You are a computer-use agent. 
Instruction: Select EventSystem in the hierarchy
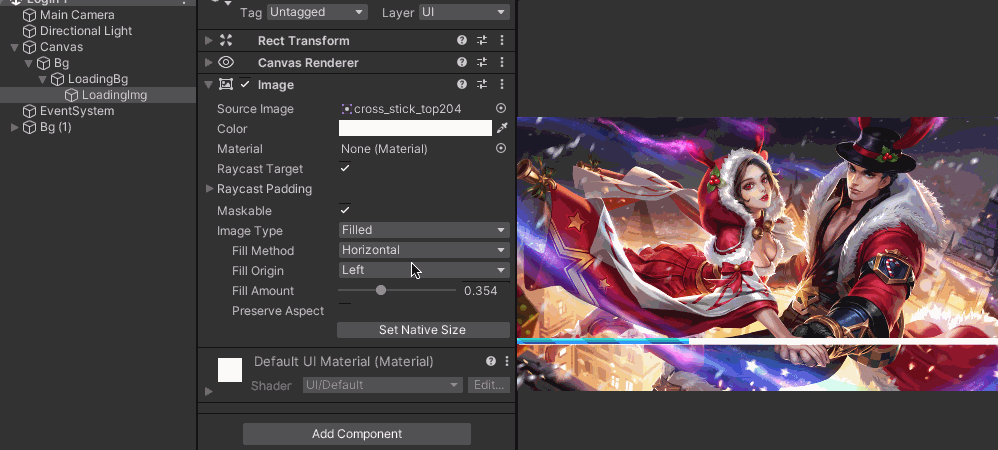coord(77,111)
